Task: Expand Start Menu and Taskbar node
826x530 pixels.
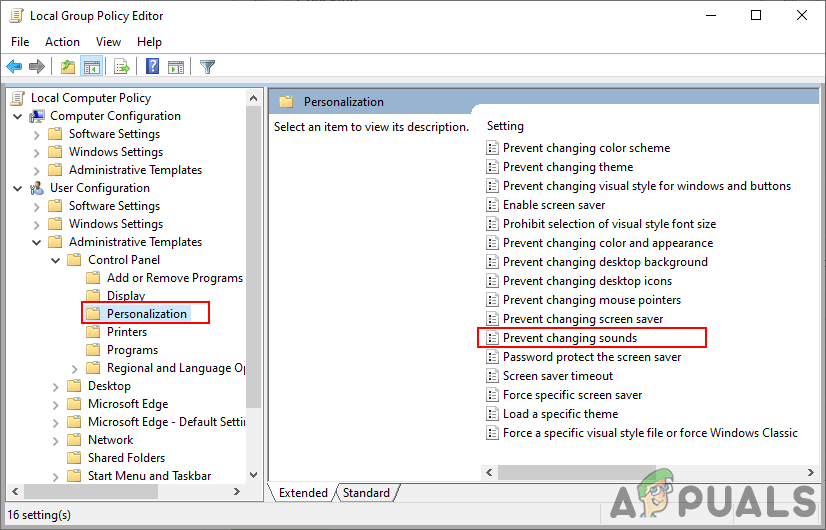Action: click(x=55, y=476)
